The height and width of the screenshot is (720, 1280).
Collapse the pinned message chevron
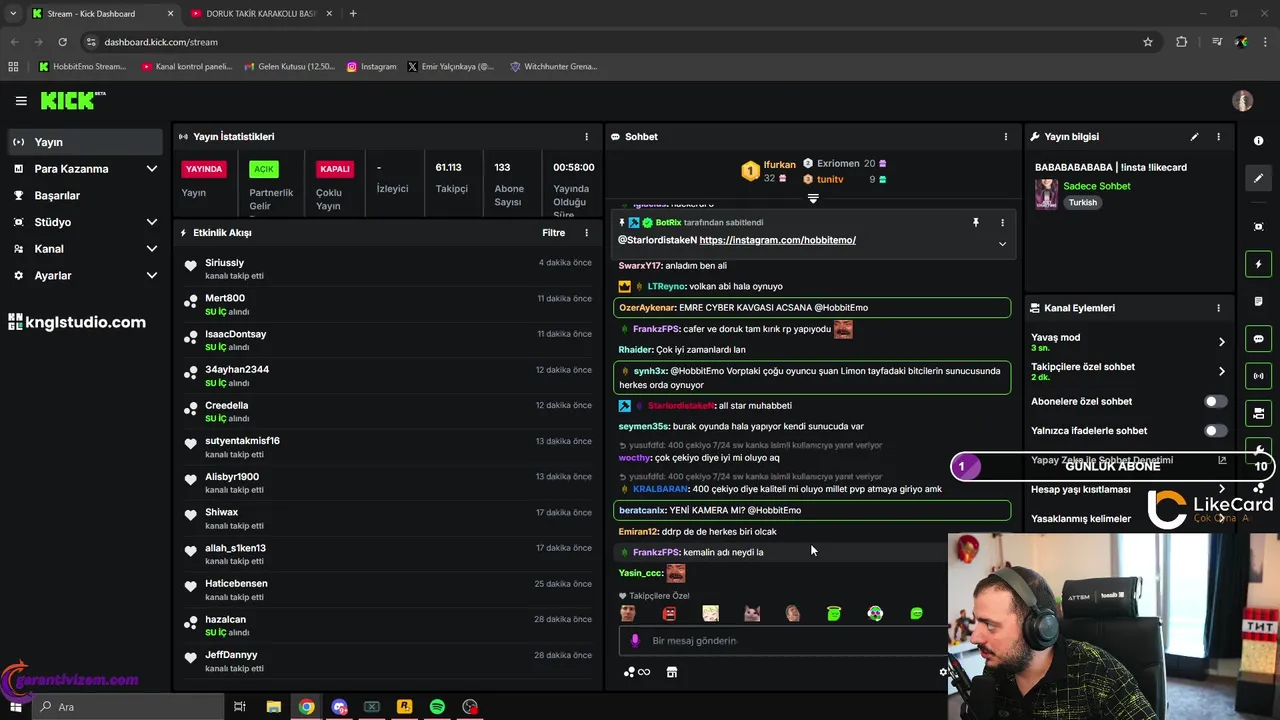1002,244
